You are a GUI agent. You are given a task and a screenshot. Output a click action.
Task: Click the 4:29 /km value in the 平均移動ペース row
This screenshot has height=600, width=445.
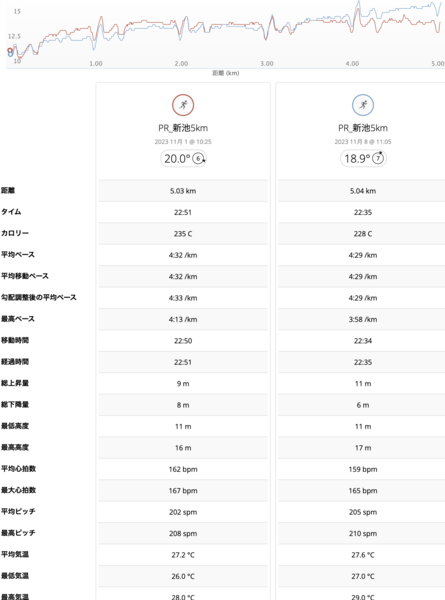(363, 277)
